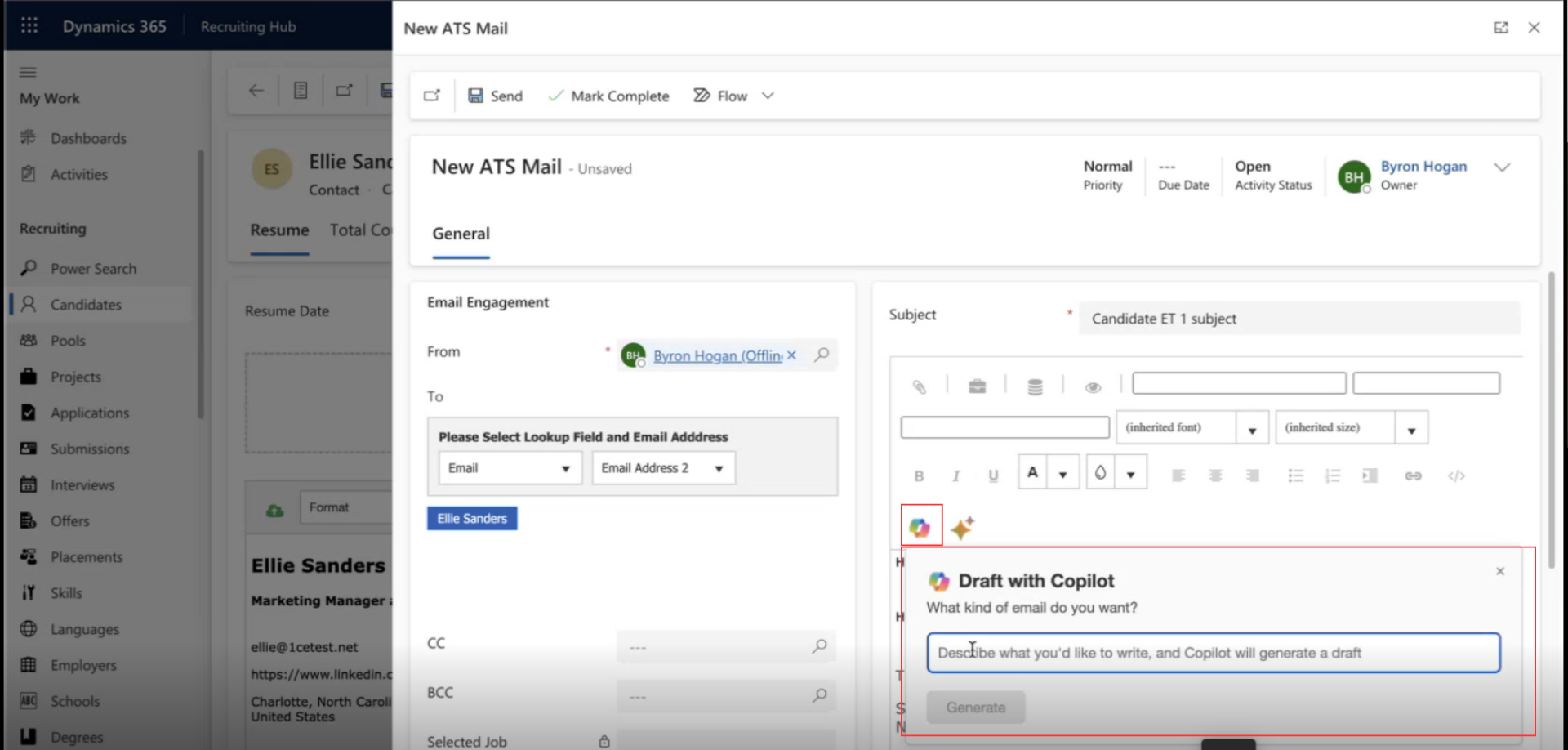Viewport: 1568px width, 750px height.
Task: Align text right
Action: [x=1252, y=475]
